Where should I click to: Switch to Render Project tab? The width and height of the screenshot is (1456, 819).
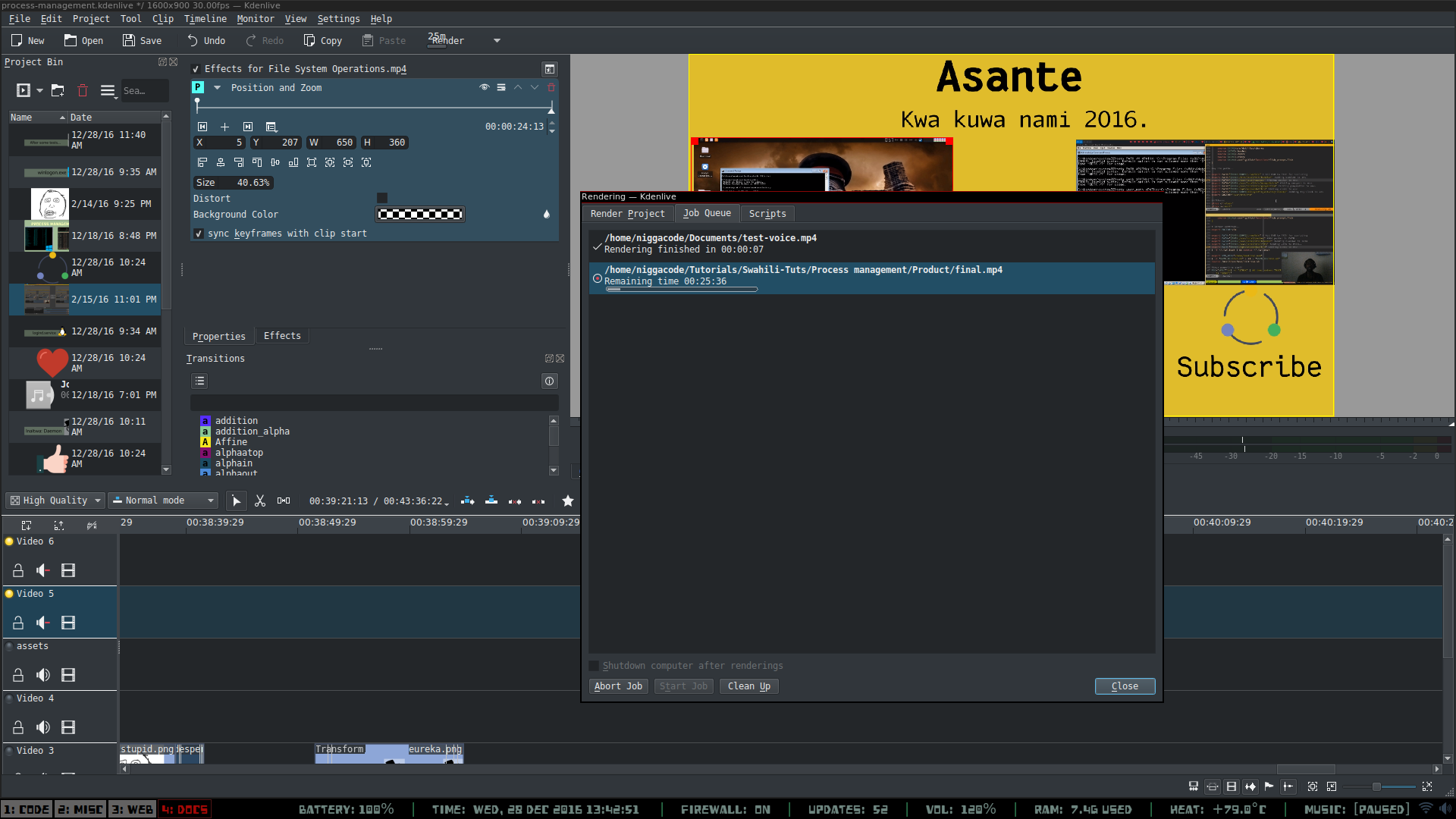click(x=627, y=214)
